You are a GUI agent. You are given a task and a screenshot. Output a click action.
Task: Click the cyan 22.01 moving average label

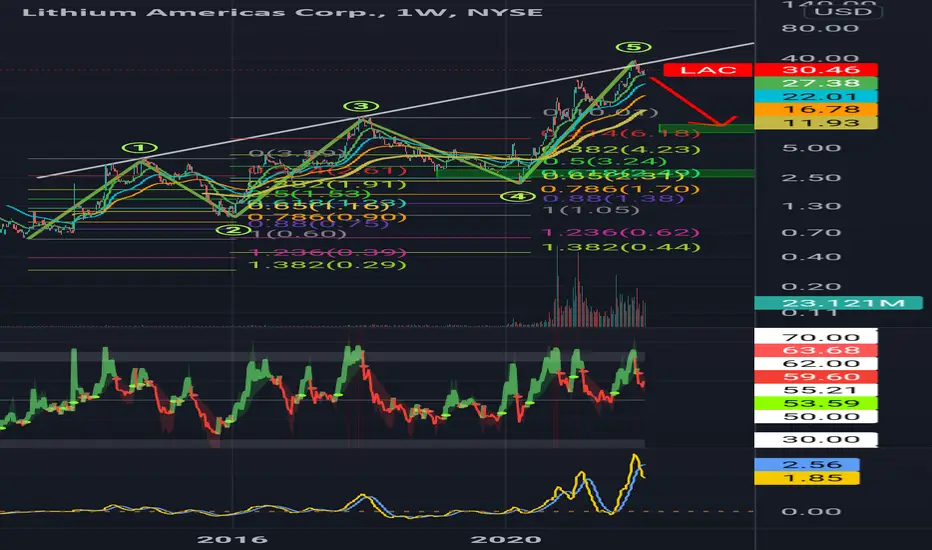click(x=816, y=97)
